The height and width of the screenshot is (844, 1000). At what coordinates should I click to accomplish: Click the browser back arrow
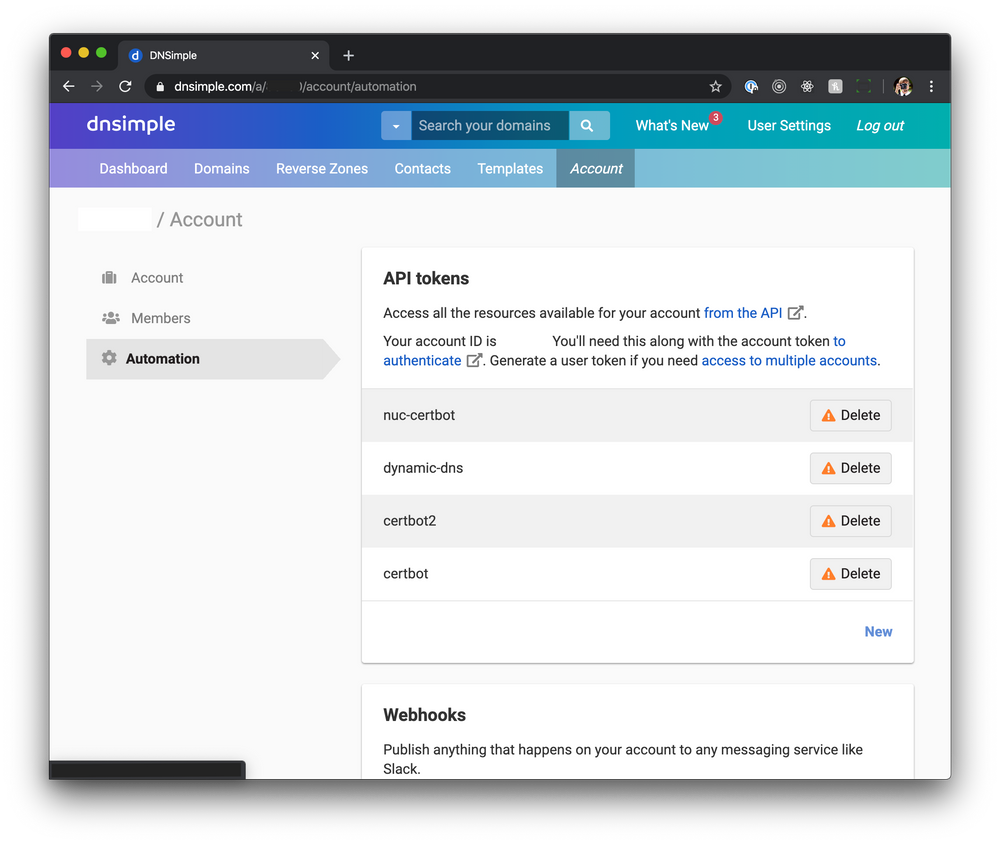click(68, 86)
